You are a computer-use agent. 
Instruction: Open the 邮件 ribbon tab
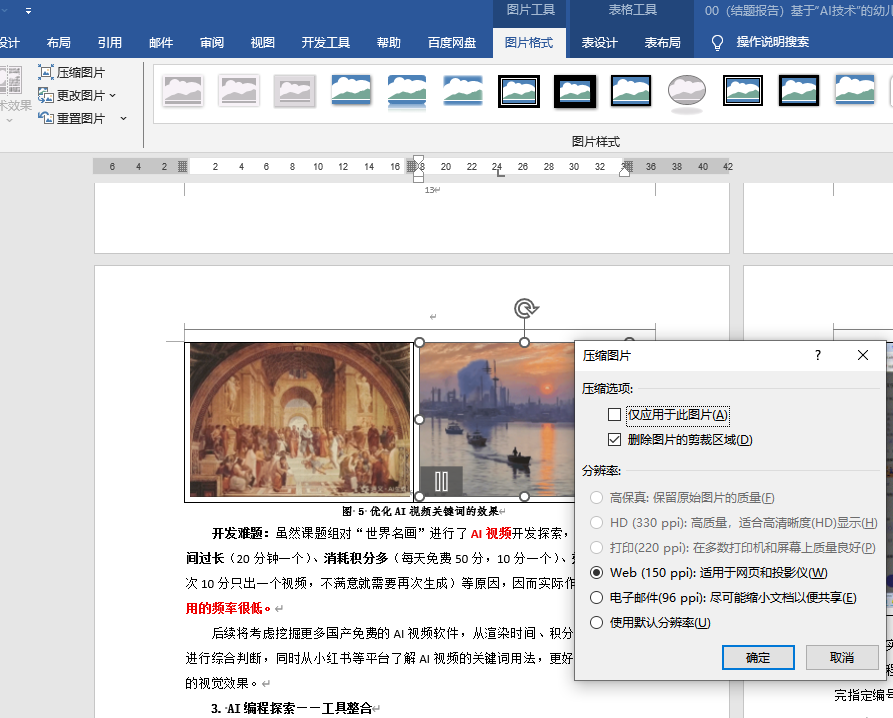[161, 43]
